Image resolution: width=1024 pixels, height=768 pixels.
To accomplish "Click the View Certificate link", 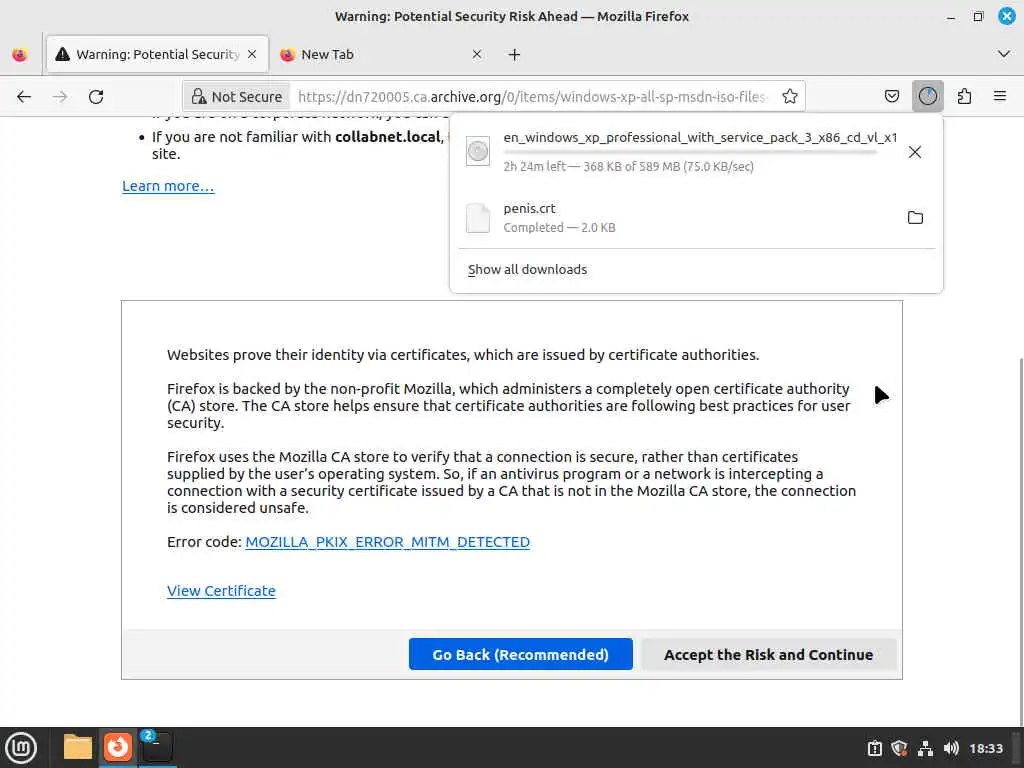I will pyautogui.click(x=221, y=591).
